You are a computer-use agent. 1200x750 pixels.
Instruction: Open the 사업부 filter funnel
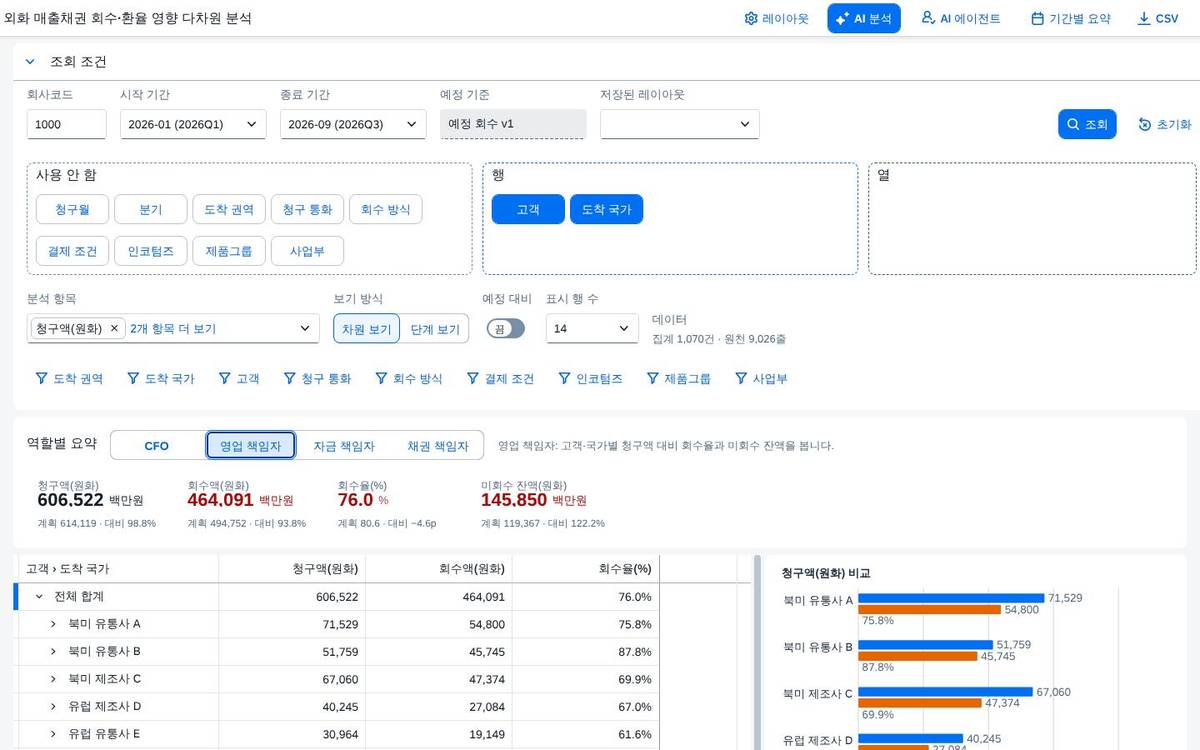pyautogui.click(x=741, y=379)
